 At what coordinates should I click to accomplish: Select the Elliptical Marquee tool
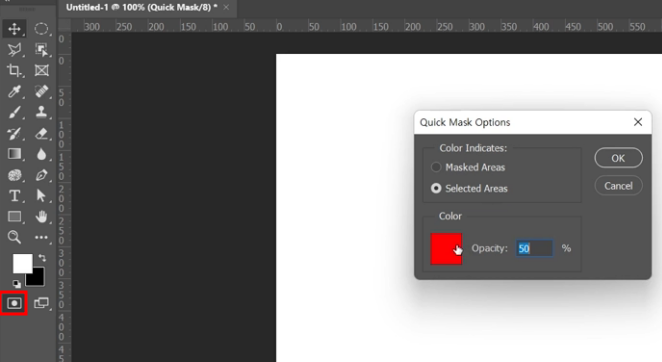[x=41, y=29]
